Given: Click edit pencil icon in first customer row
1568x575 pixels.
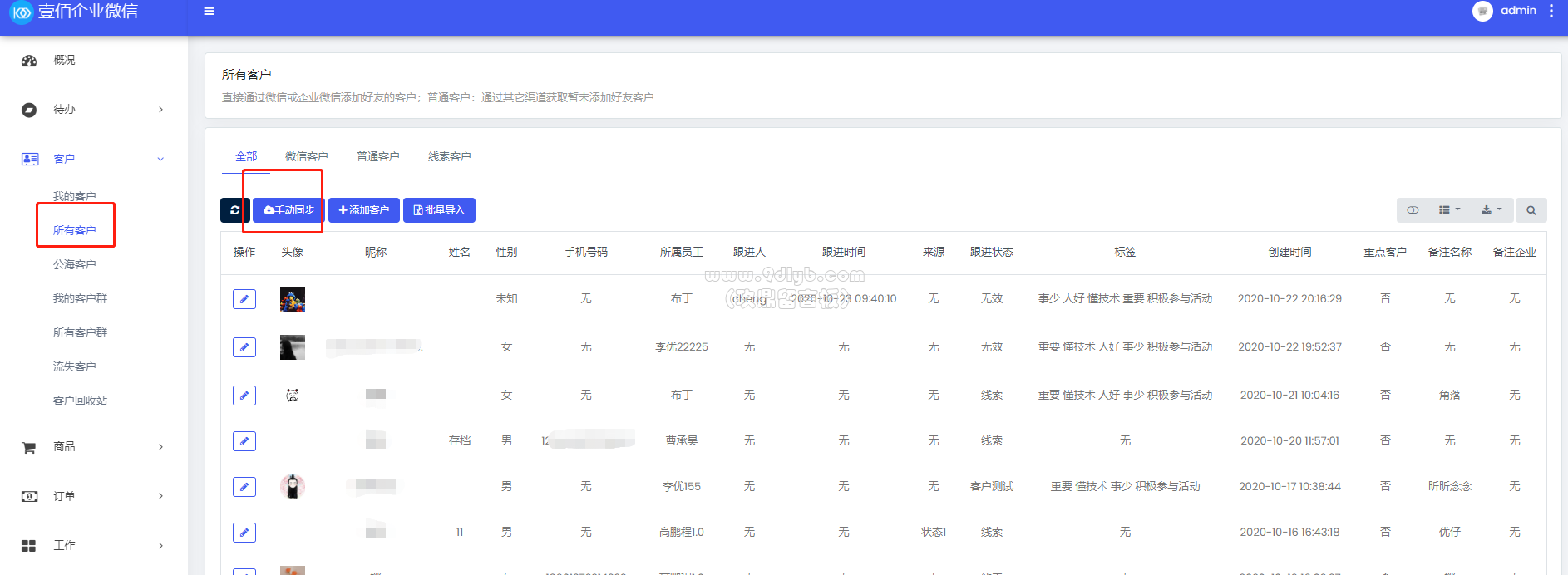Looking at the screenshot, I should pyautogui.click(x=244, y=299).
